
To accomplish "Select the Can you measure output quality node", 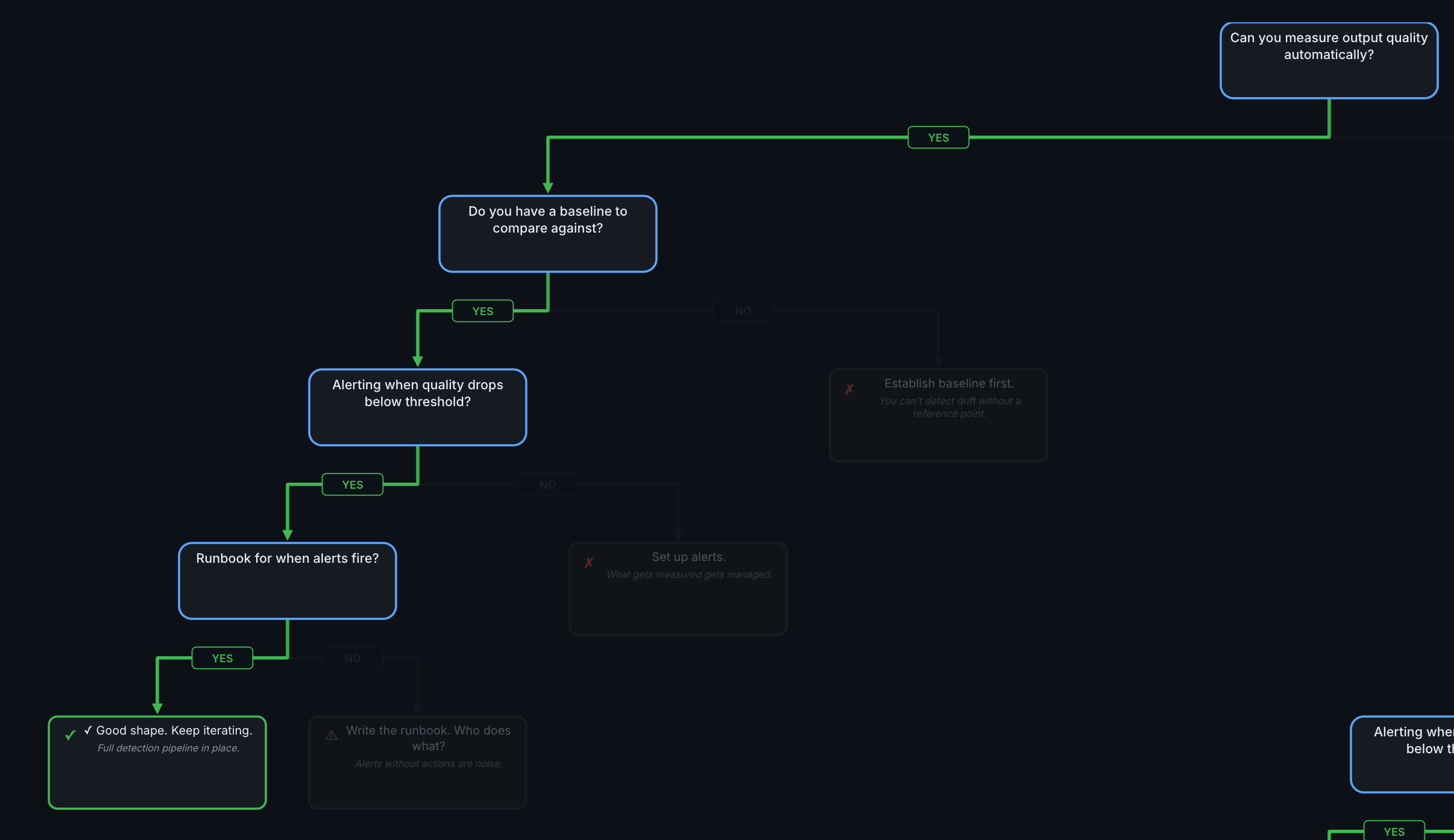I will coord(1328,60).
